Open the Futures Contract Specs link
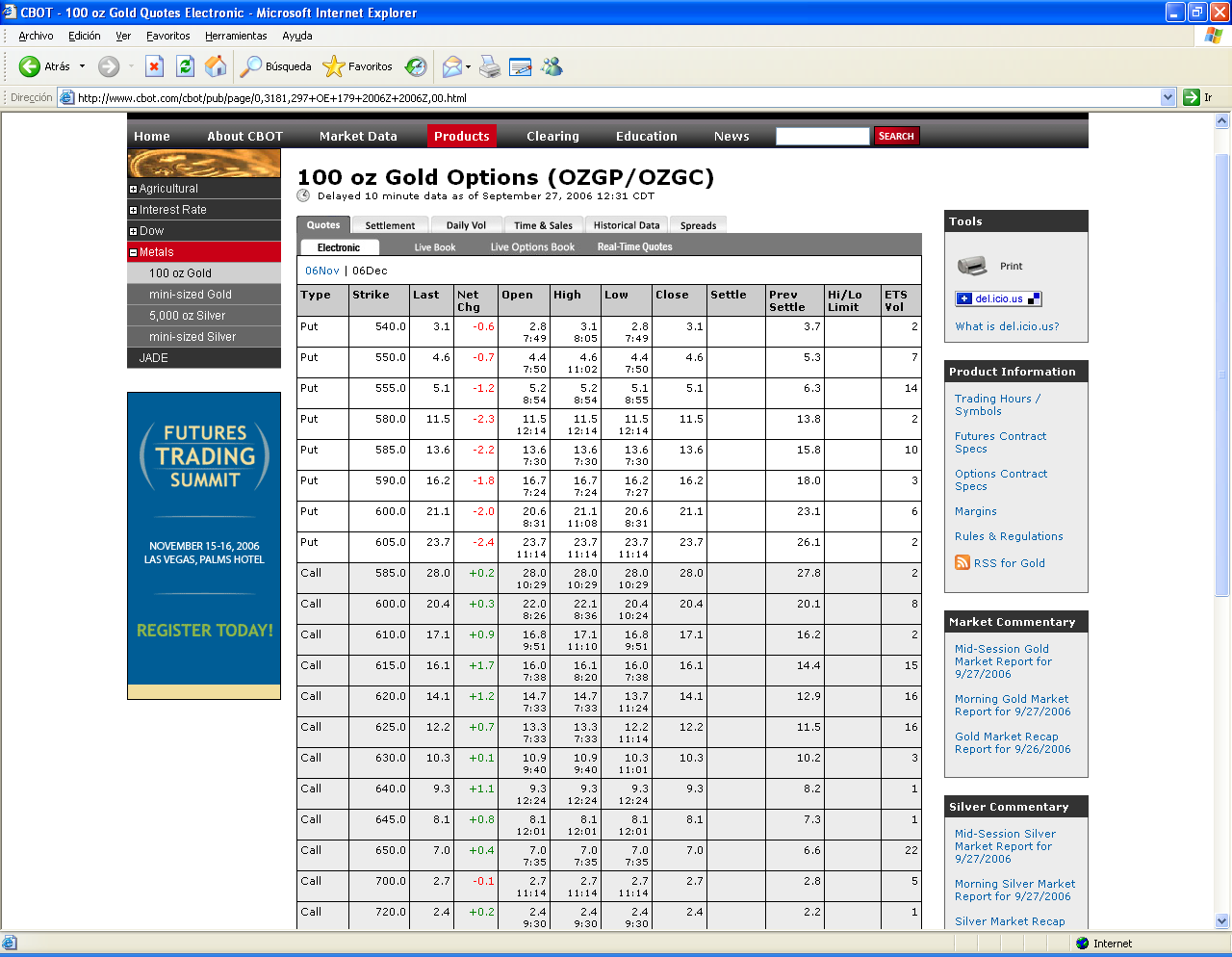1232x957 pixels. coord(1000,442)
